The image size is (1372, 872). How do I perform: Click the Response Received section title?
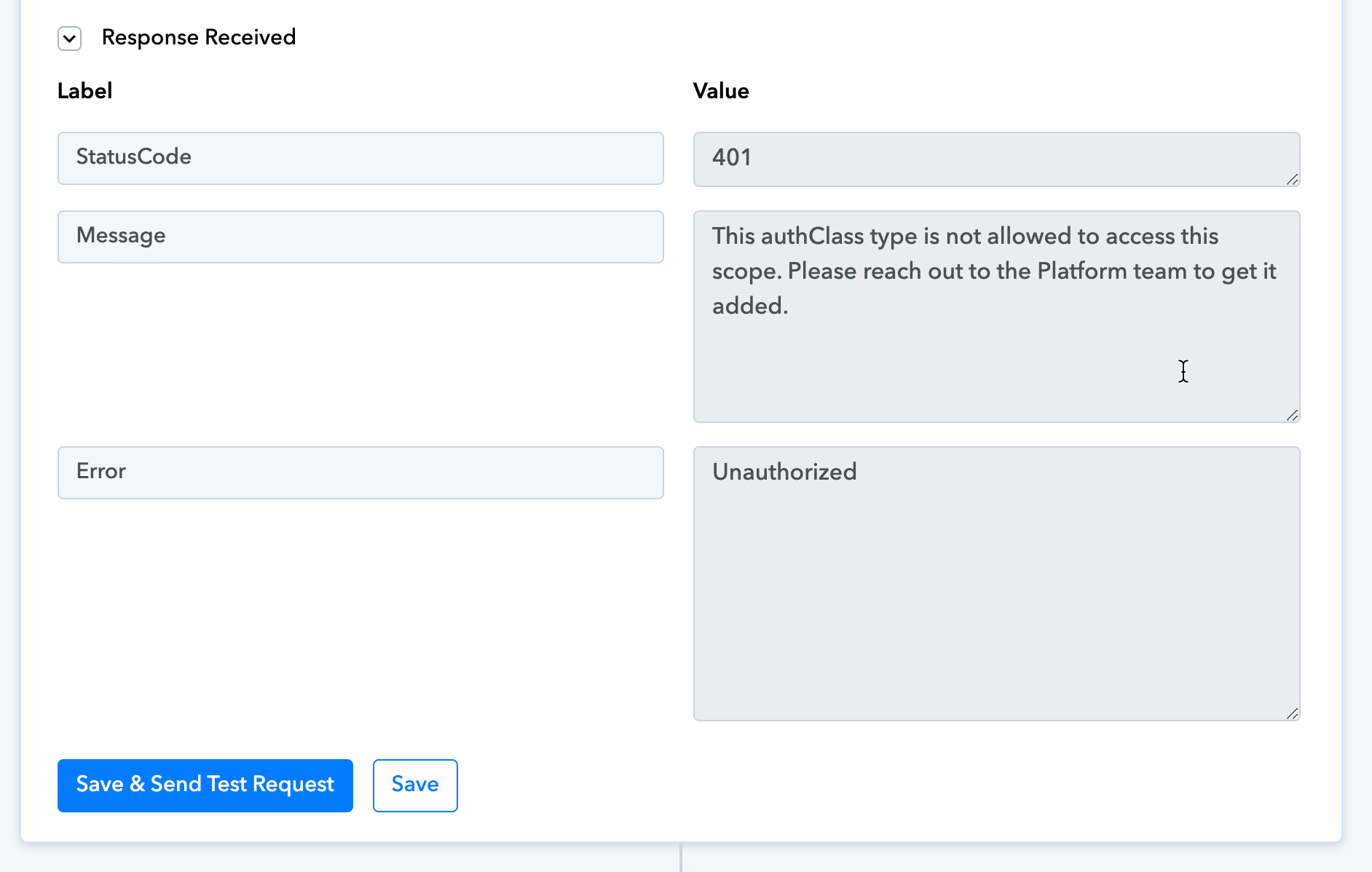198,37
